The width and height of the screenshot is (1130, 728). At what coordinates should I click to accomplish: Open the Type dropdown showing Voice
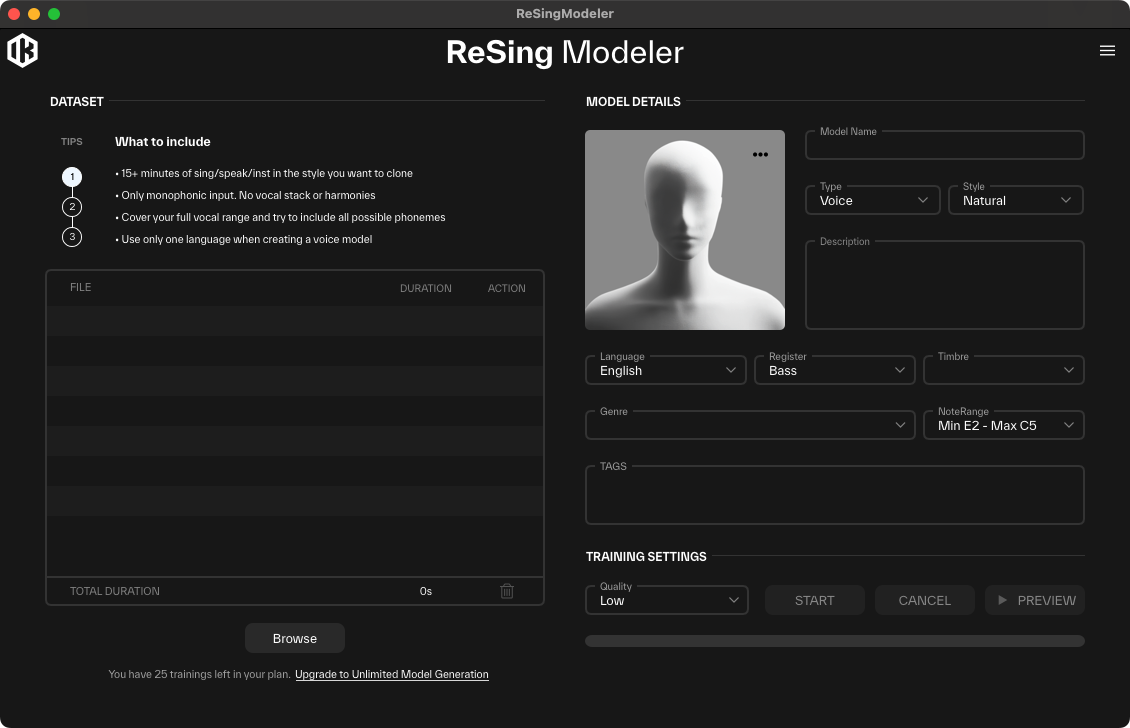tap(872, 200)
